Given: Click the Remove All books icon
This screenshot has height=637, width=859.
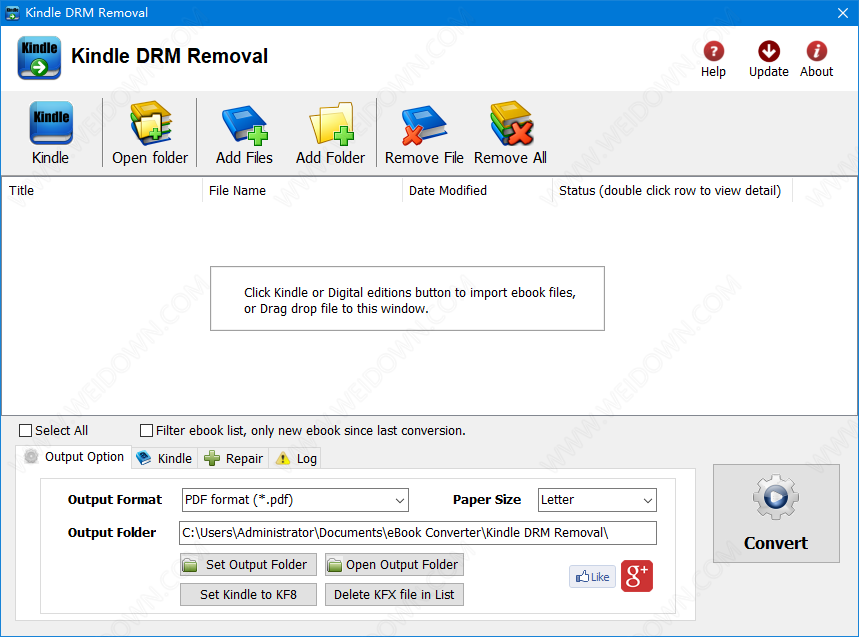Looking at the screenshot, I should (512, 123).
